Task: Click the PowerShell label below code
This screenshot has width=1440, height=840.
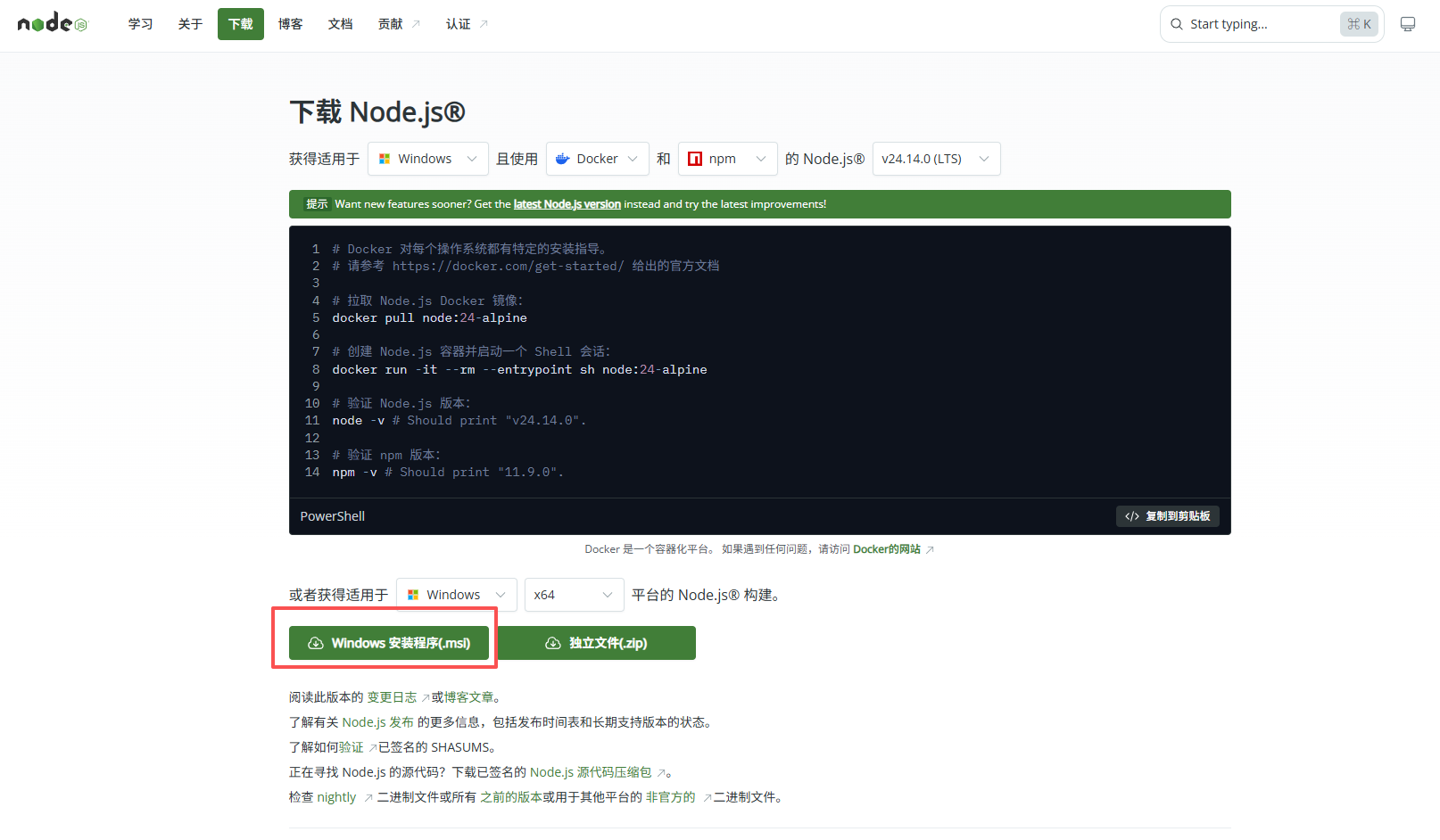Action: tap(333, 516)
